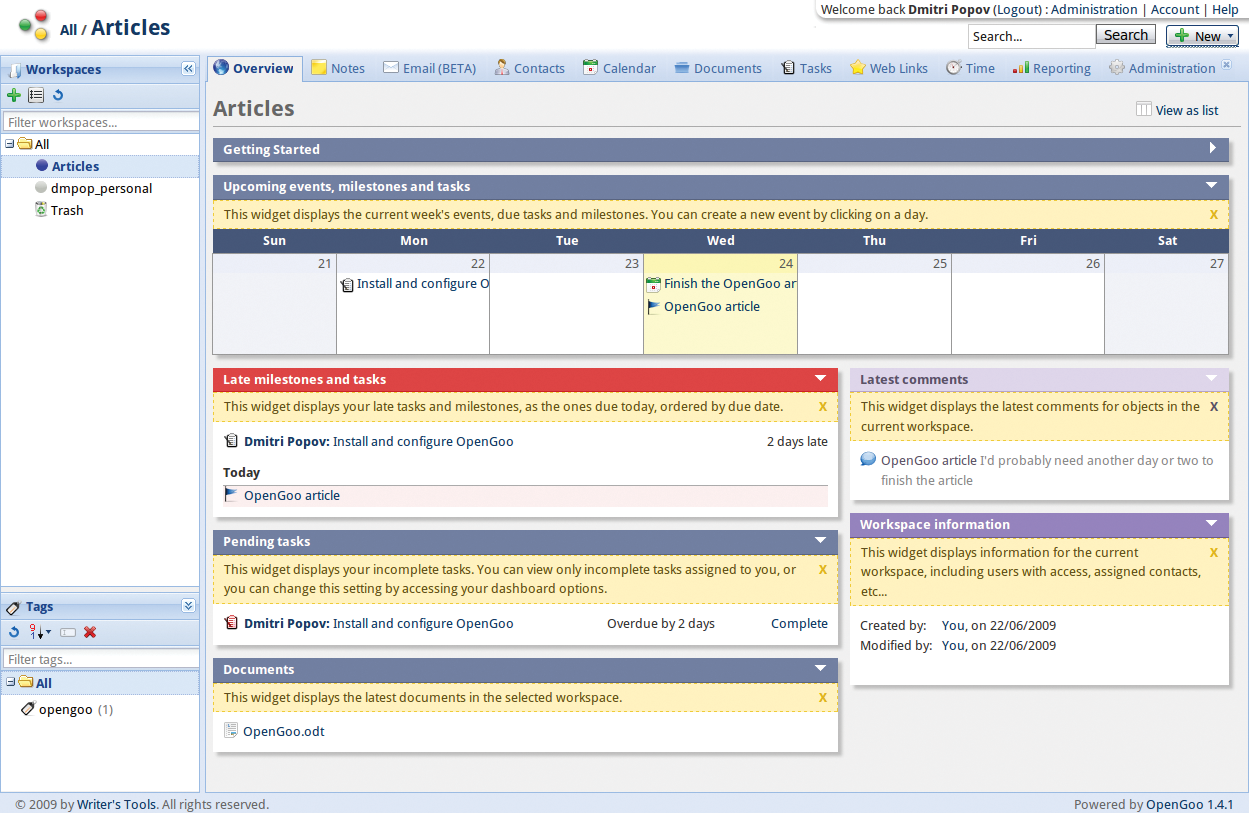Delete tag with the red X icon
The width and height of the screenshot is (1249, 813).
90,632
